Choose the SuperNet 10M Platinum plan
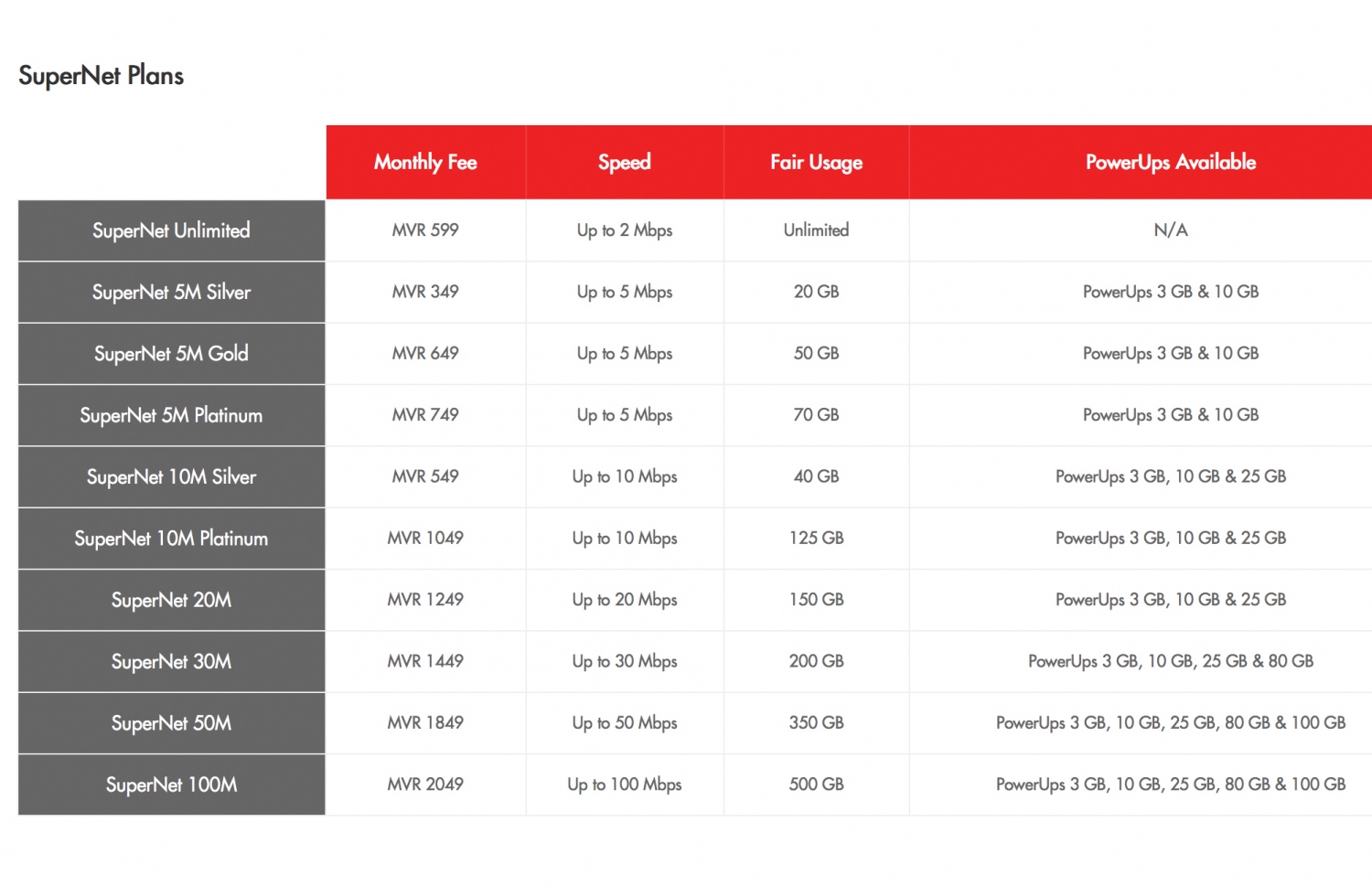 [x=171, y=539]
